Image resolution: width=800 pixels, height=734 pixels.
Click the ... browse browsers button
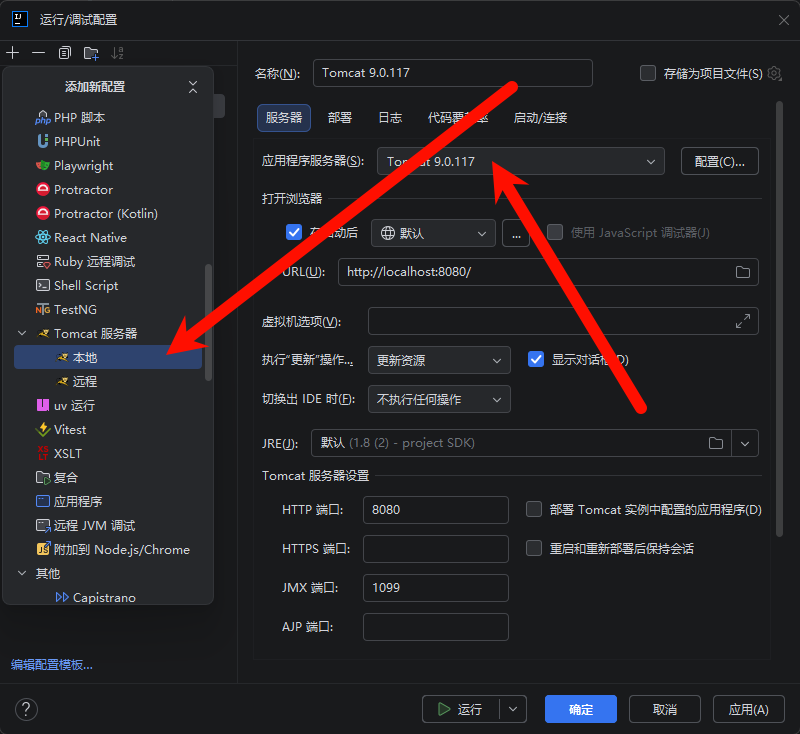[x=516, y=233]
